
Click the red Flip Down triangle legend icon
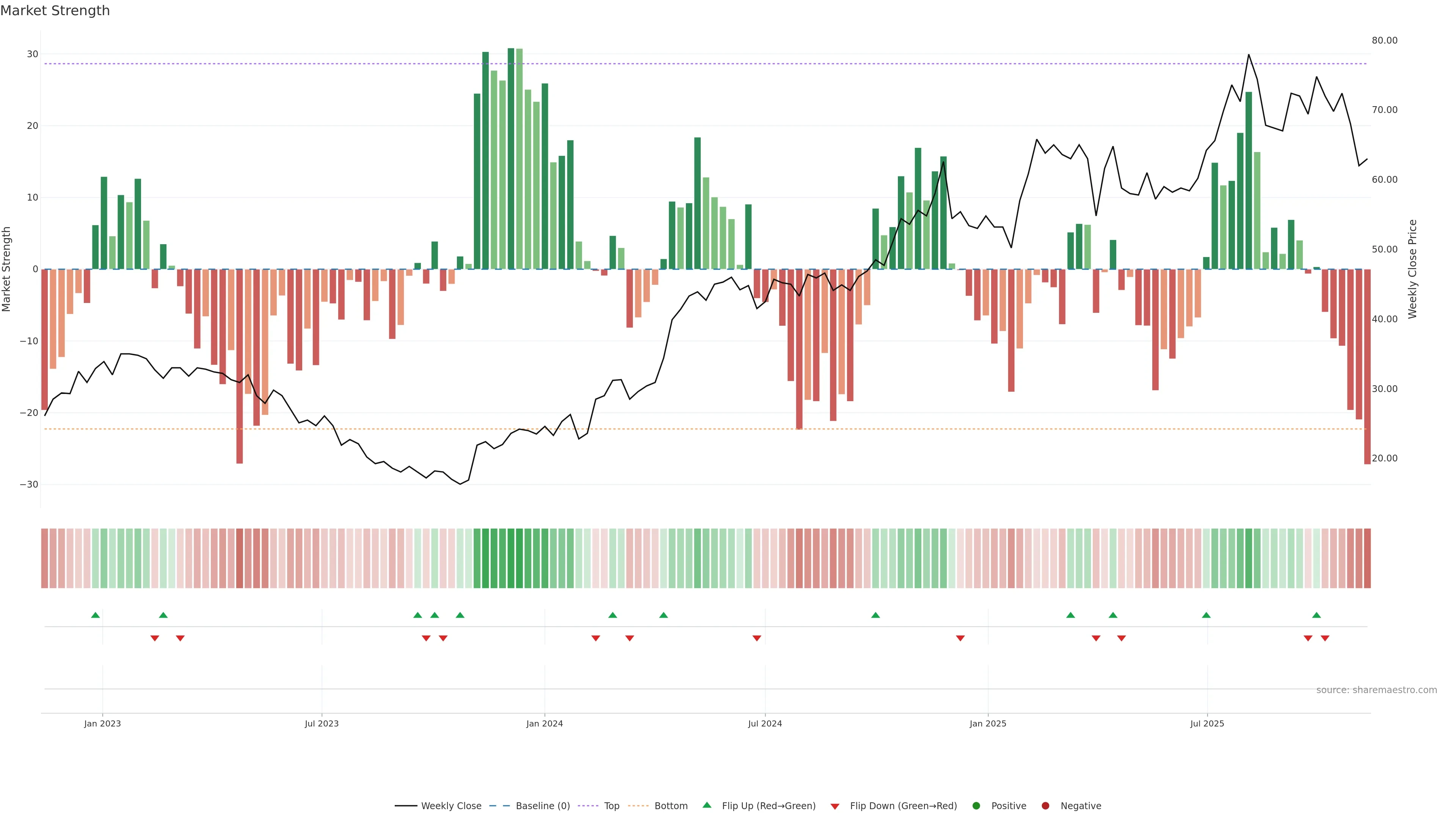pos(835,806)
